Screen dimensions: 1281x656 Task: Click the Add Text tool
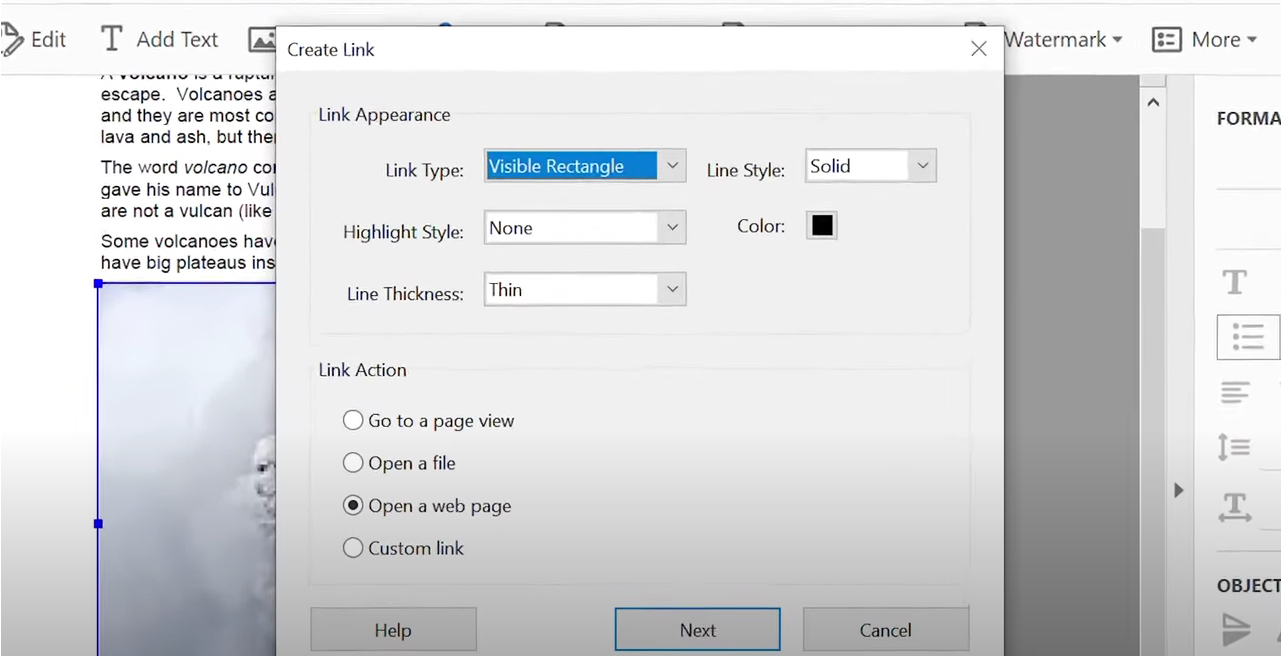158,39
